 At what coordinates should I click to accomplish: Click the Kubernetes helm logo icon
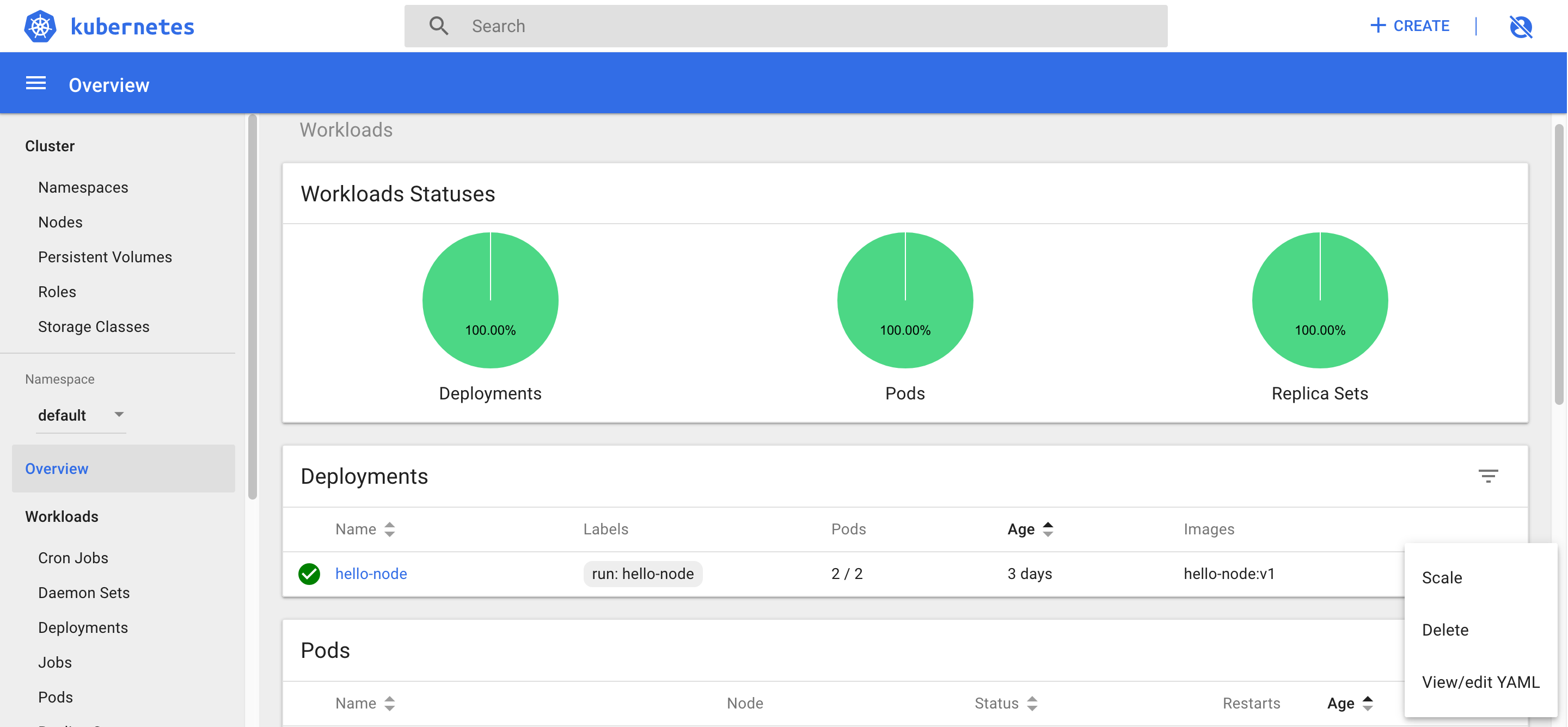point(40,26)
